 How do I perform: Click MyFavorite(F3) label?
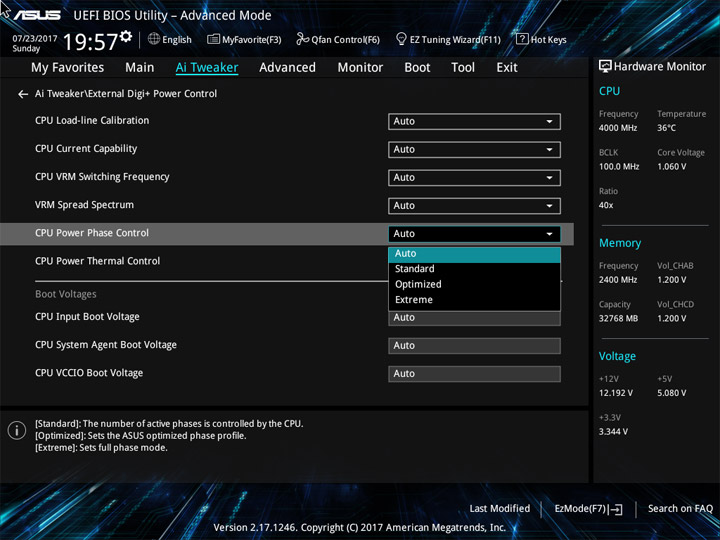click(x=252, y=40)
